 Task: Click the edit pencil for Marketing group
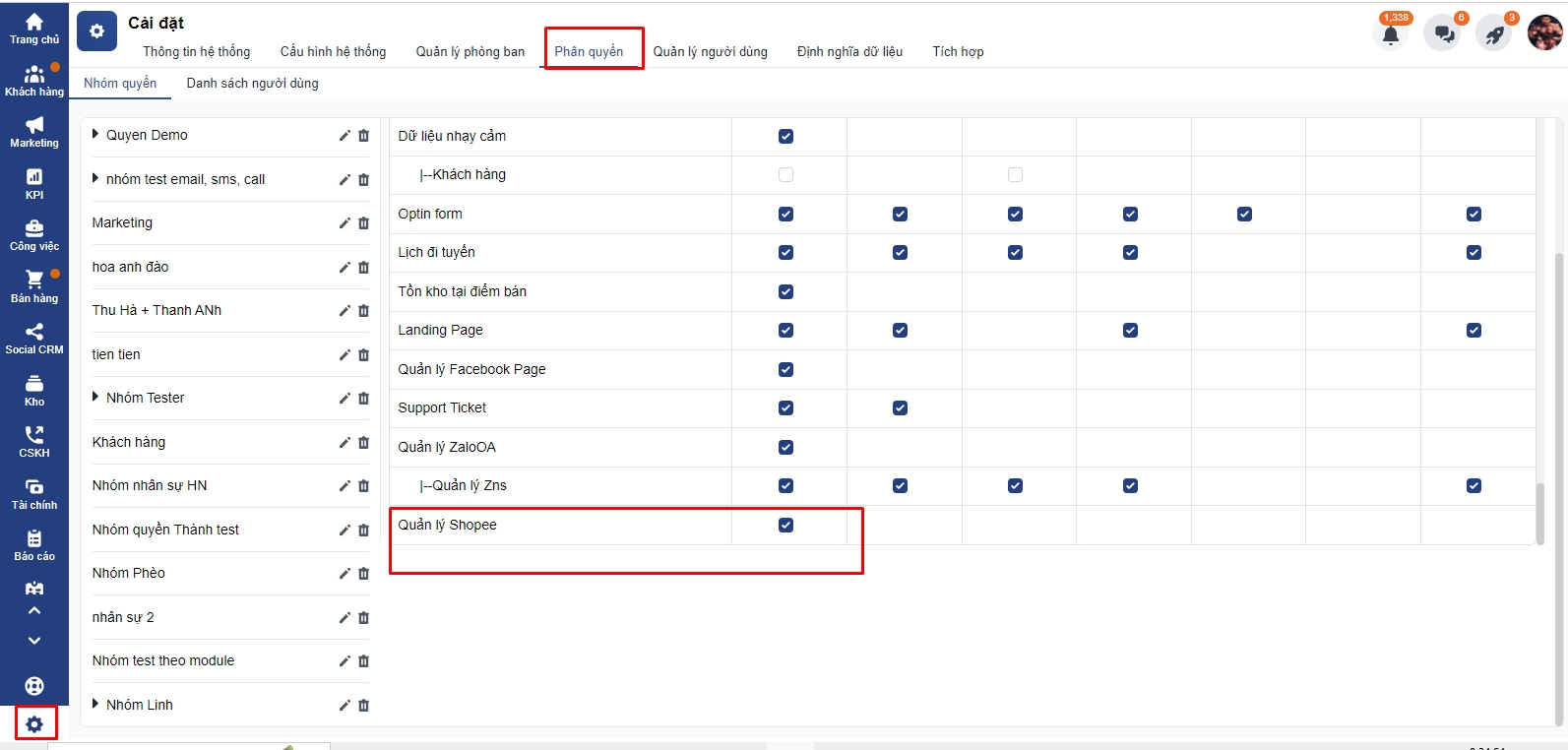coord(345,223)
